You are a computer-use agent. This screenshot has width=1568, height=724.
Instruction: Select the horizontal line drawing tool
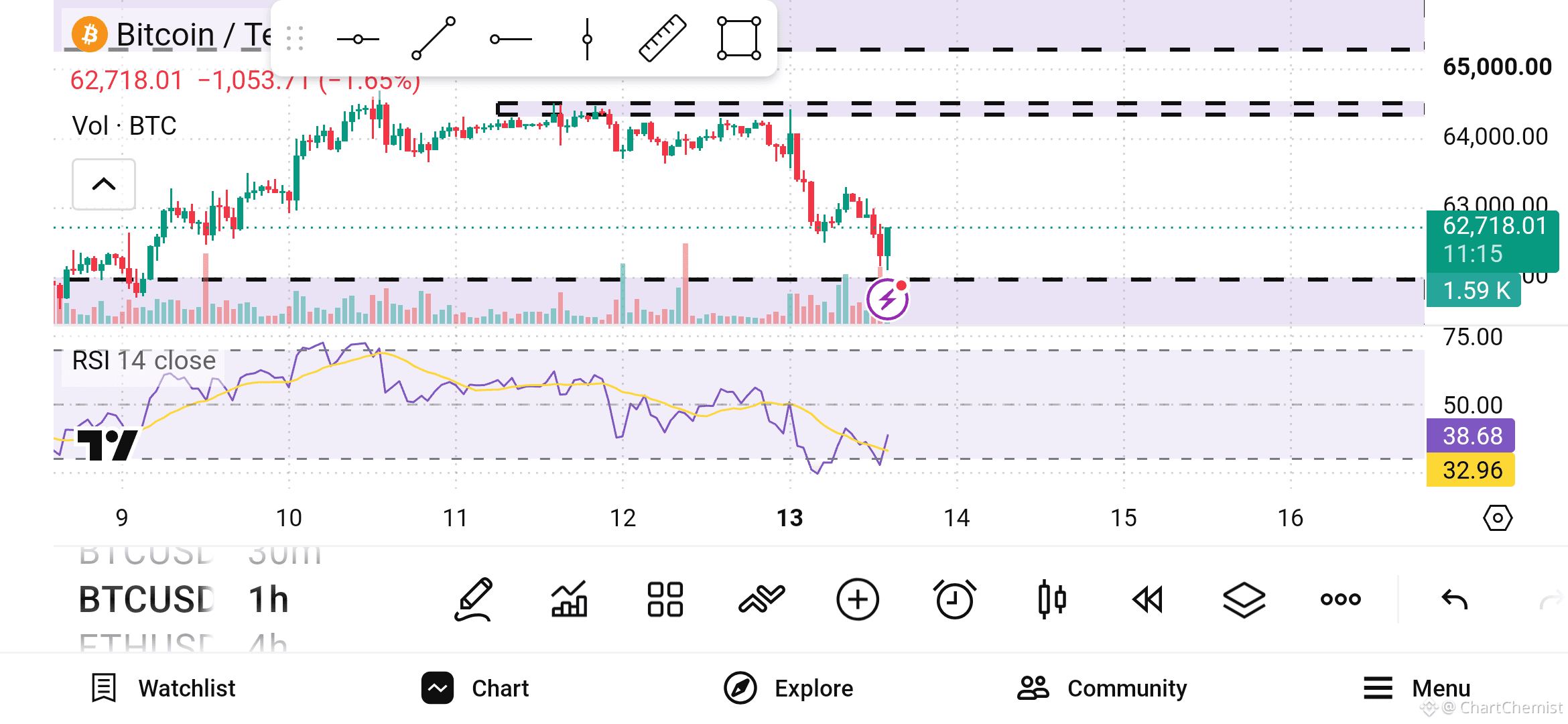[358, 40]
